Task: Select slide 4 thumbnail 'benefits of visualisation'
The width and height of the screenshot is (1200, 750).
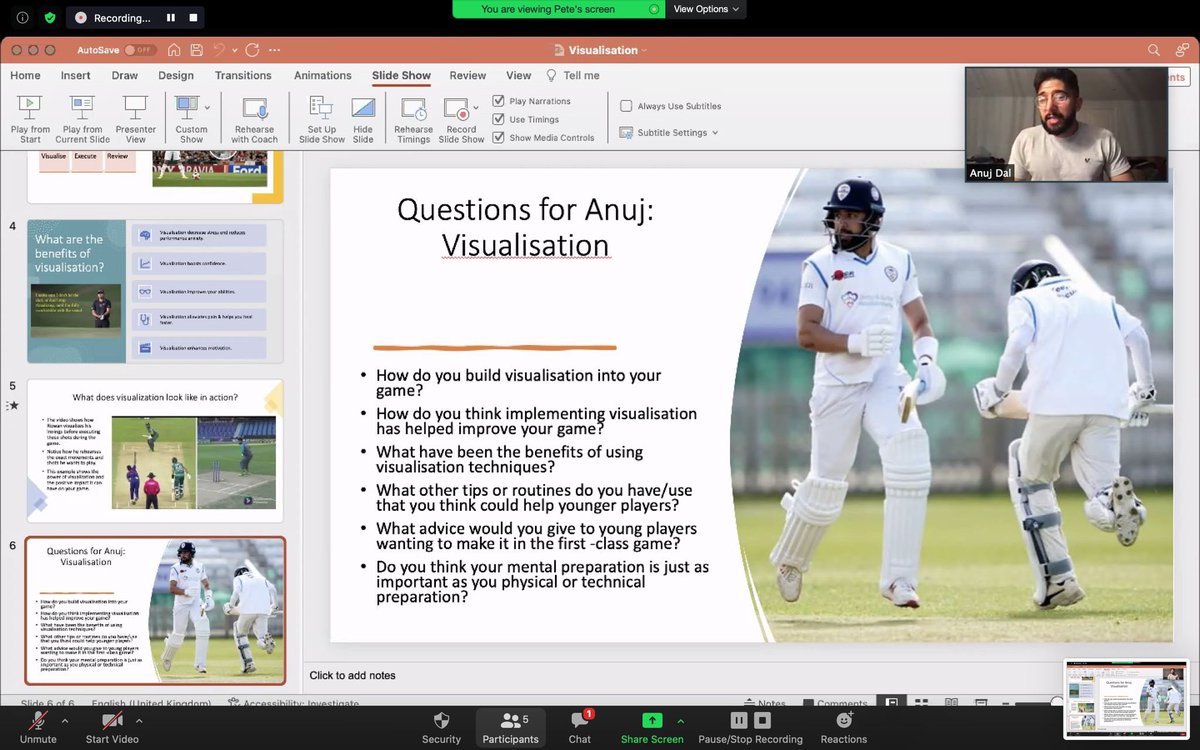Action: point(155,291)
